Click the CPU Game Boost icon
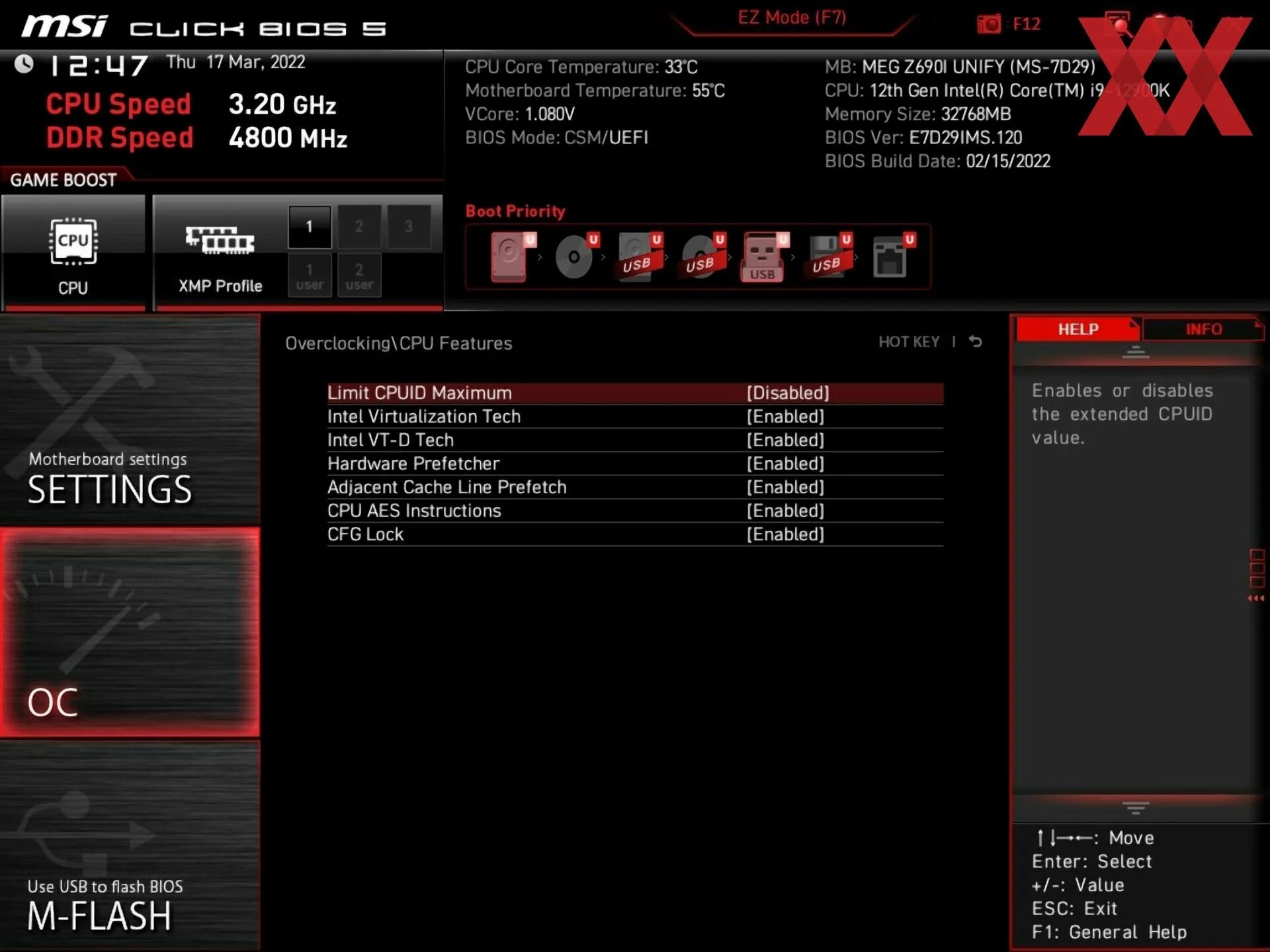Viewport: 1270px width, 952px height. (x=73, y=243)
